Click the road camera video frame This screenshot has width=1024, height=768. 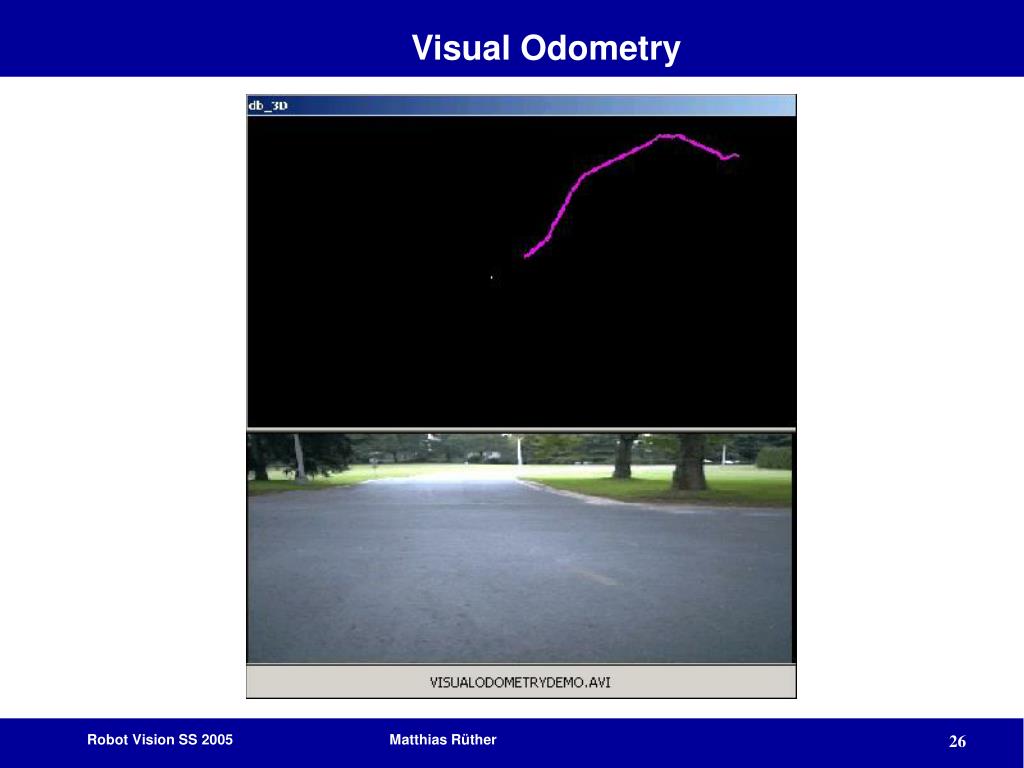point(520,548)
